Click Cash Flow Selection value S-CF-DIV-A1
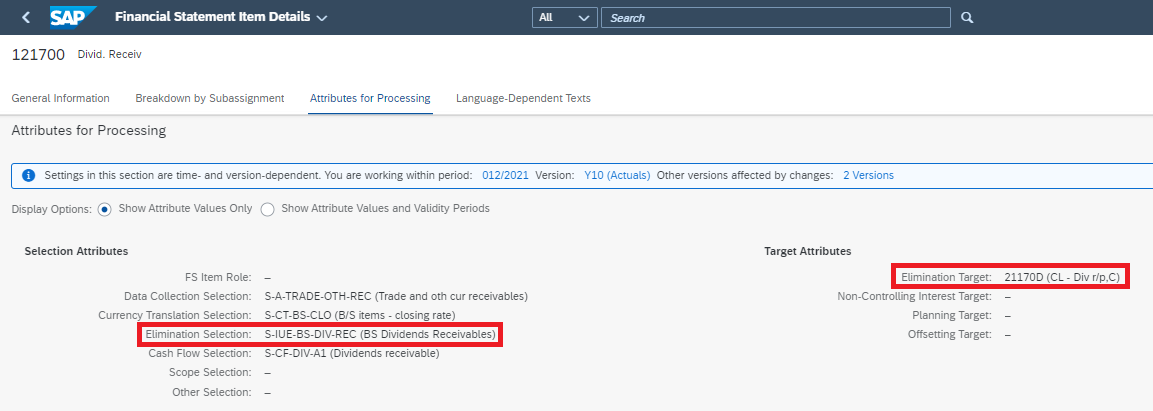 pos(351,353)
